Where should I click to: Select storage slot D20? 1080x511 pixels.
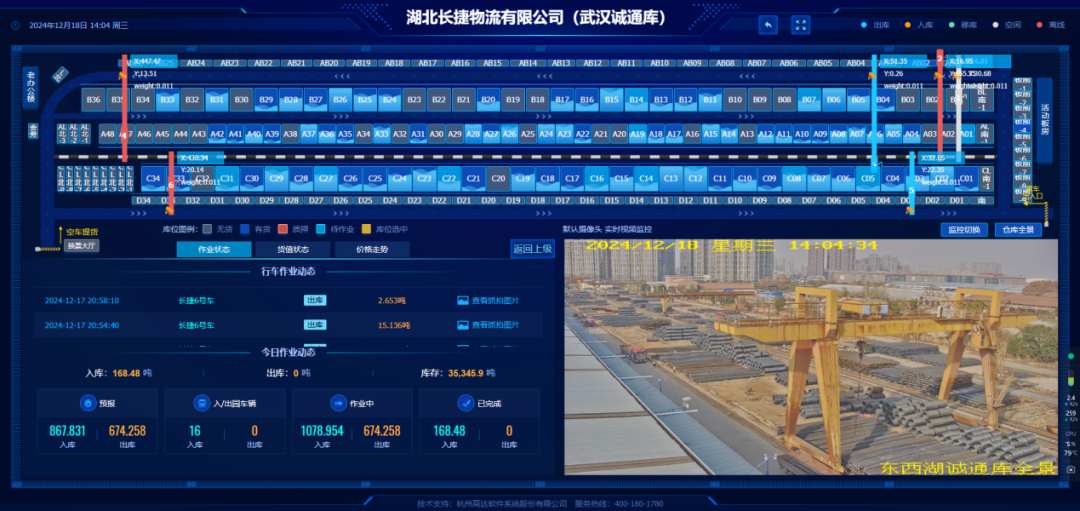(x=488, y=200)
